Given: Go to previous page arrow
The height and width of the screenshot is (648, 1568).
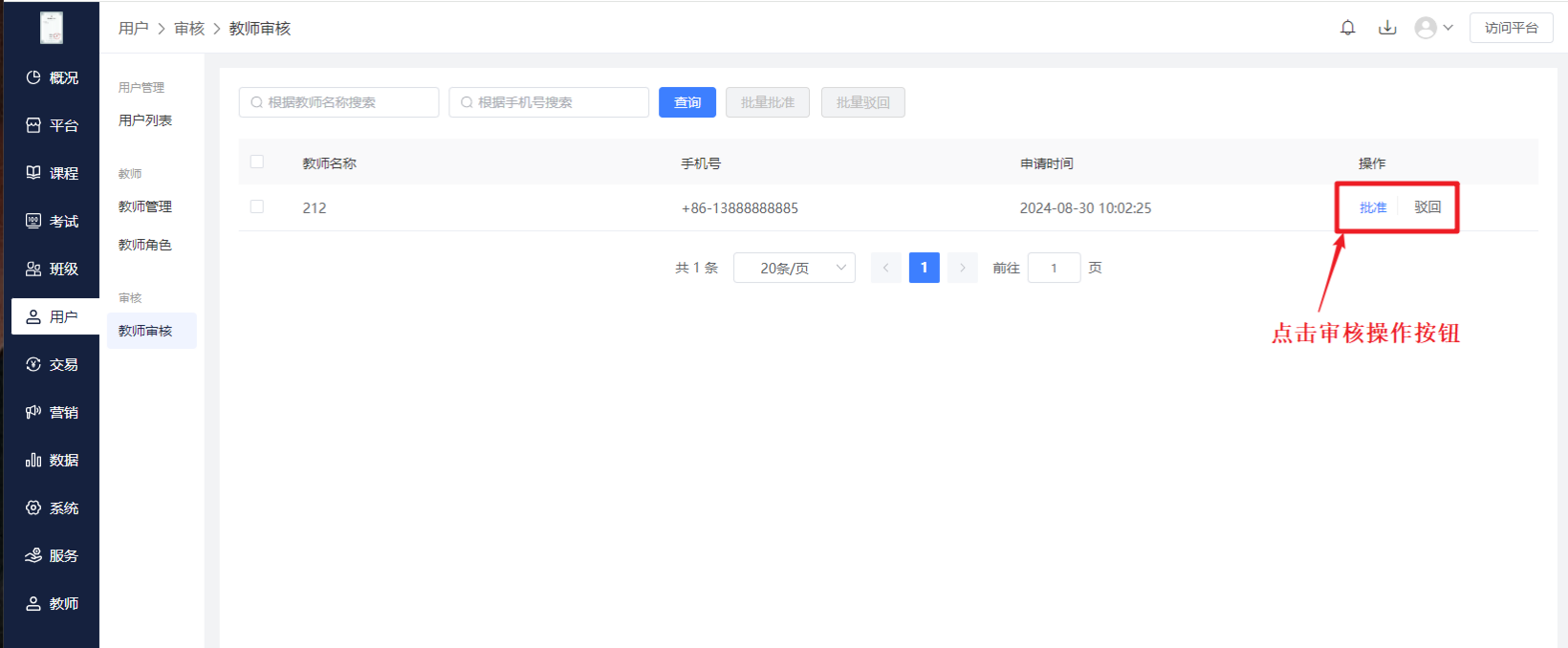Looking at the screenshot, I should (x=886, y=268).
